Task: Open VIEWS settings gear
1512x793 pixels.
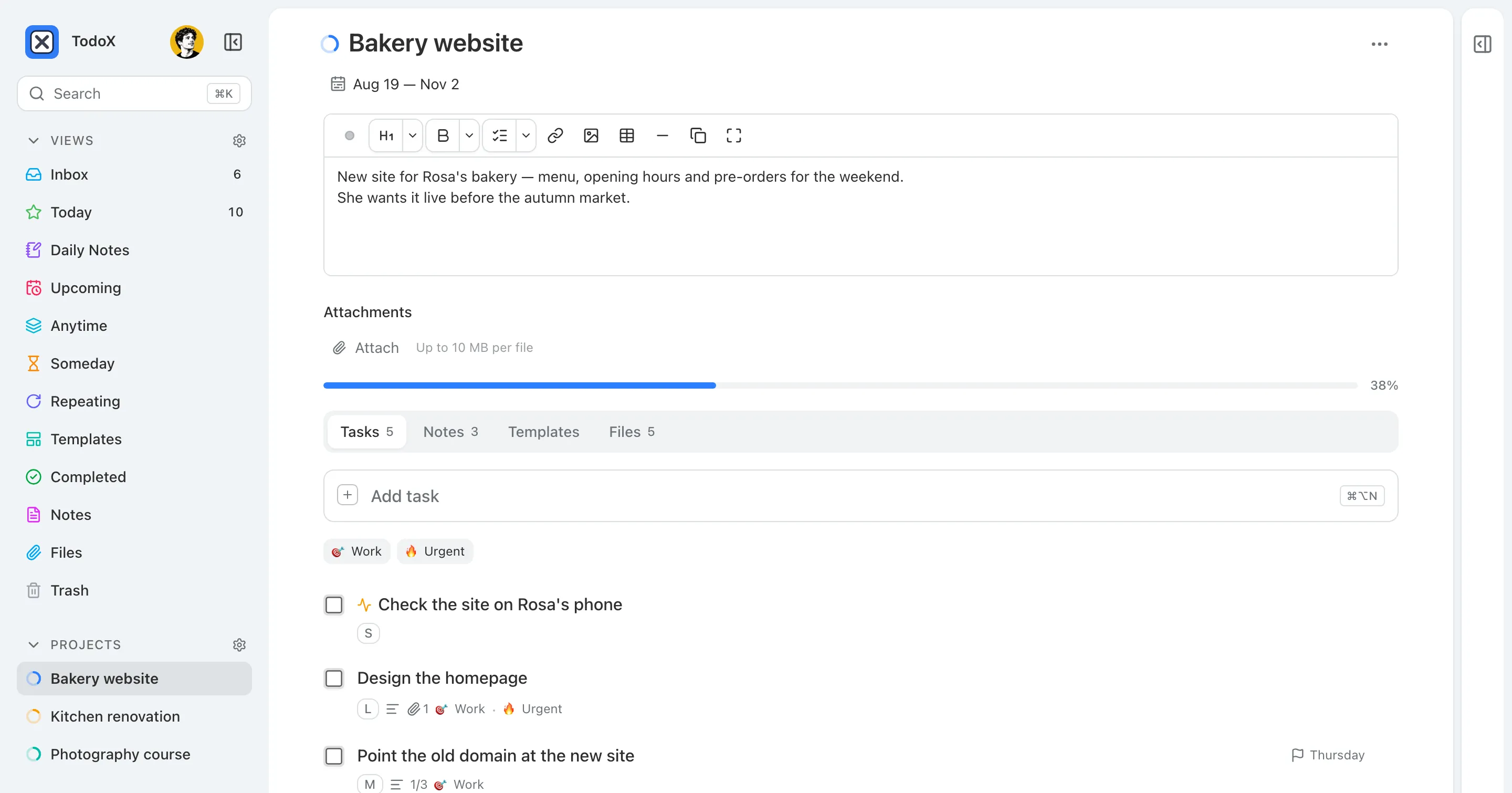Action: click(239, 141)
